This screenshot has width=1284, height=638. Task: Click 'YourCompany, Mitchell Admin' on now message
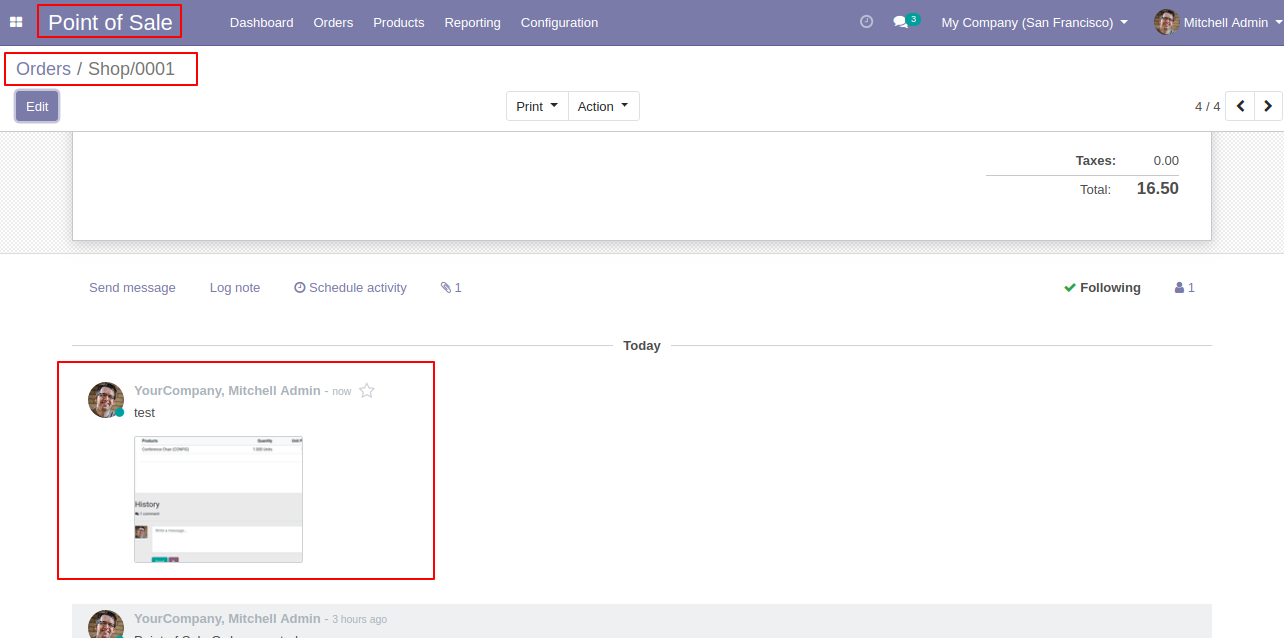point(227,391)
